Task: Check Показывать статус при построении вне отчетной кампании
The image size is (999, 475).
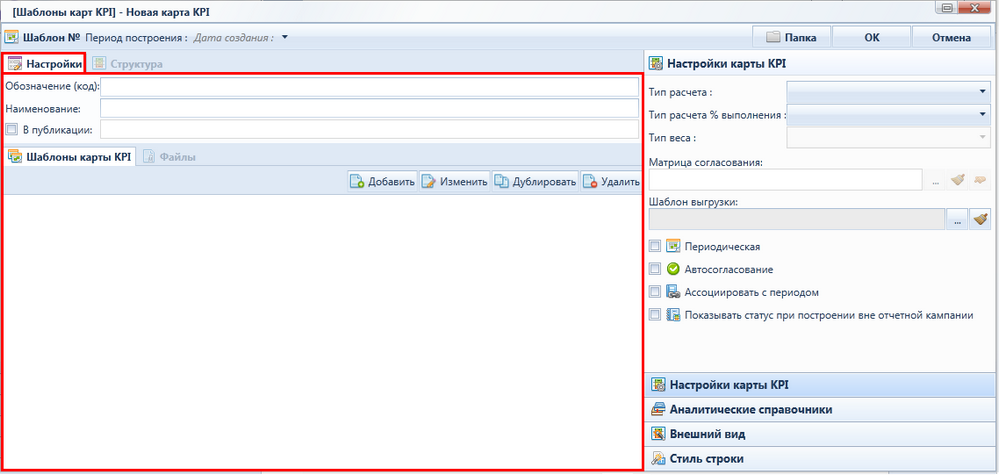Action: pos(654,315)
